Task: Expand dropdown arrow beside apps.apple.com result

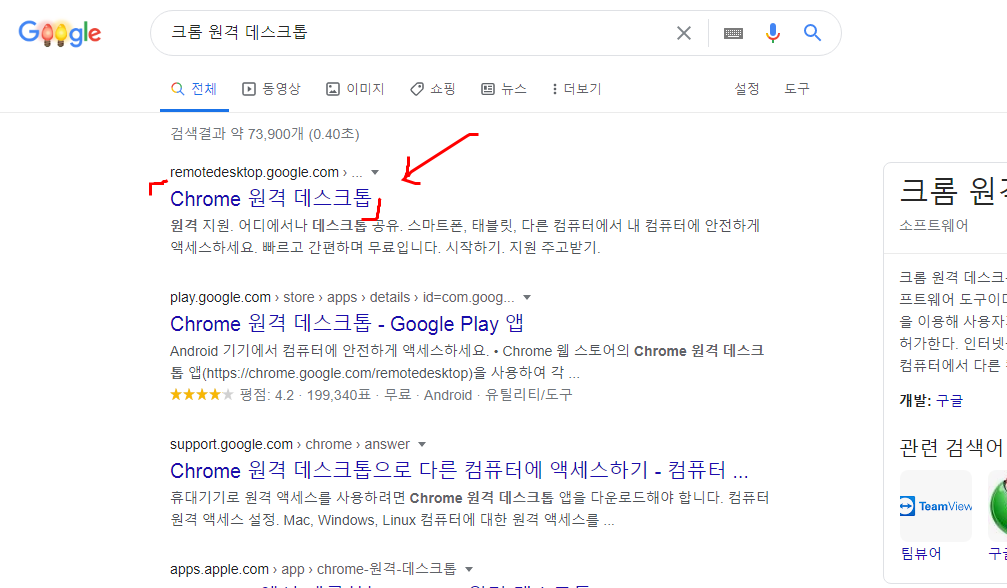Action: 469,569
